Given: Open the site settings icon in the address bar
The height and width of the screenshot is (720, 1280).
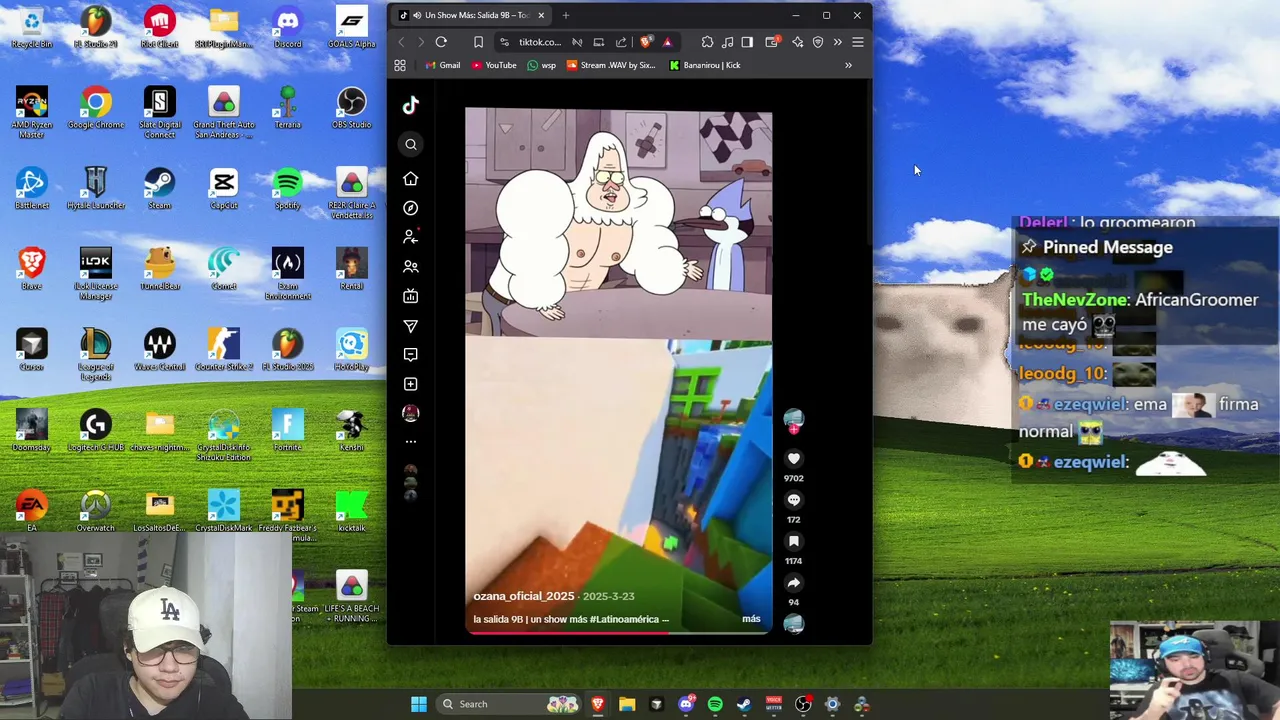Looking at the screenshot, I should coord(504,42).
